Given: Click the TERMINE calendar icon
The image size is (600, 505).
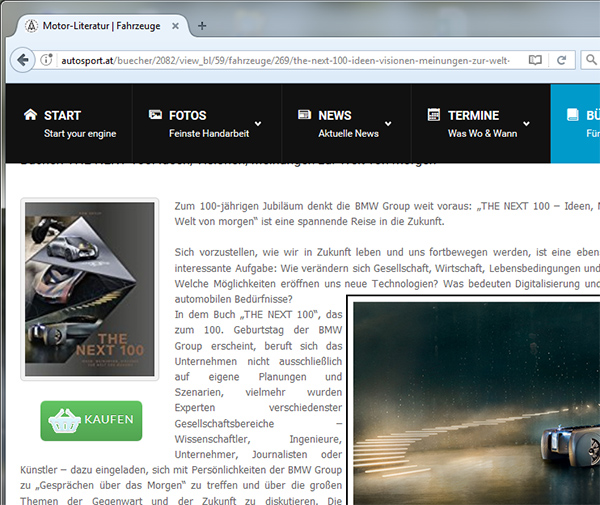Looking at the screenshot, I should [434, 114].
